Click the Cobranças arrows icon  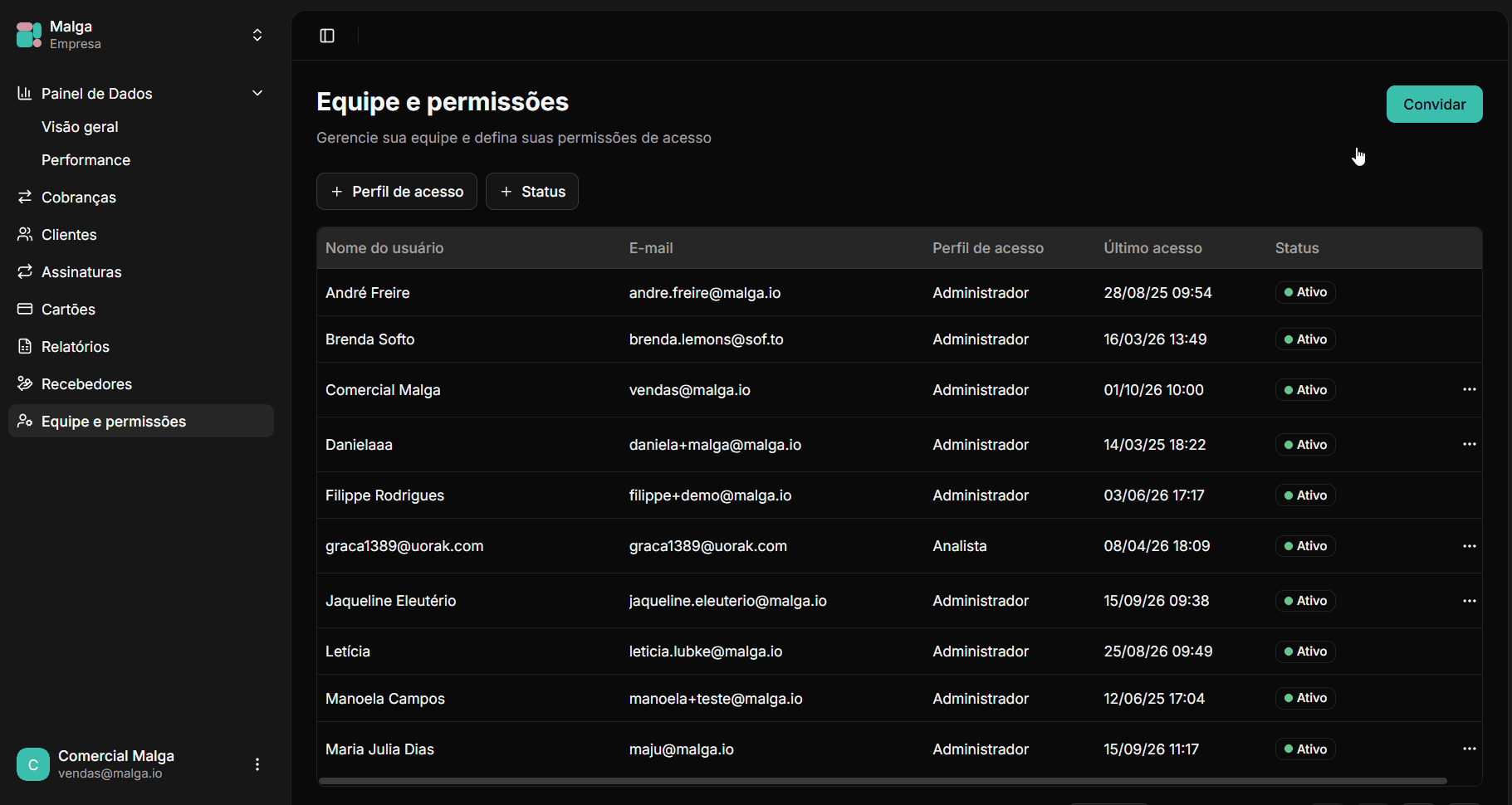pos(25,197)
